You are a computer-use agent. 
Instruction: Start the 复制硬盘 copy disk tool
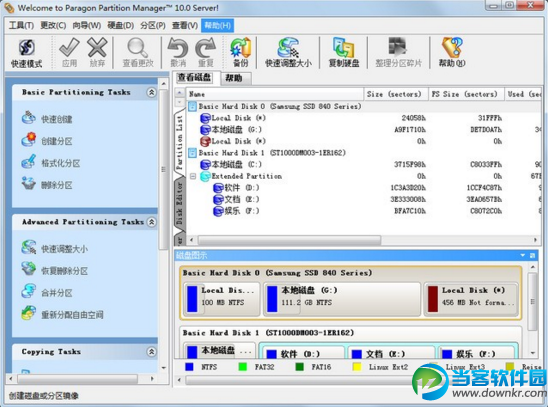point(344,53)
